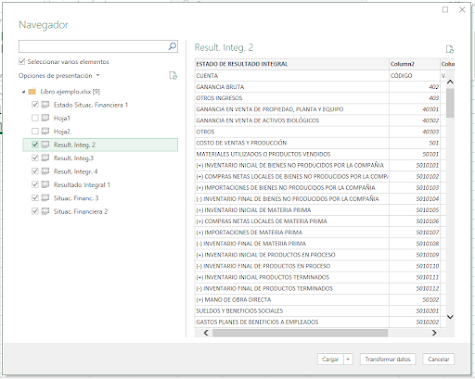Click horizontal scrollbar right arrow
Screen dimensions: 475x379
(434, 333)
